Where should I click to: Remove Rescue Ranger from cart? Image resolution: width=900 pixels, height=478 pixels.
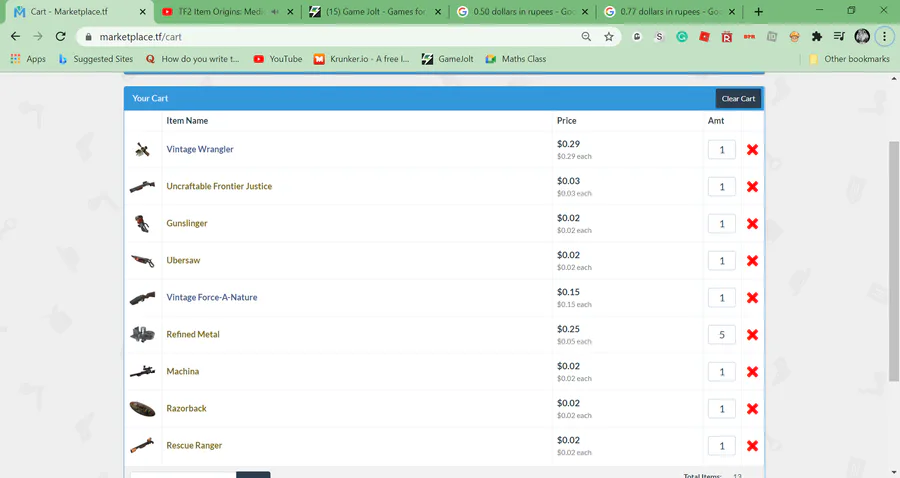[x=752, y=446]
